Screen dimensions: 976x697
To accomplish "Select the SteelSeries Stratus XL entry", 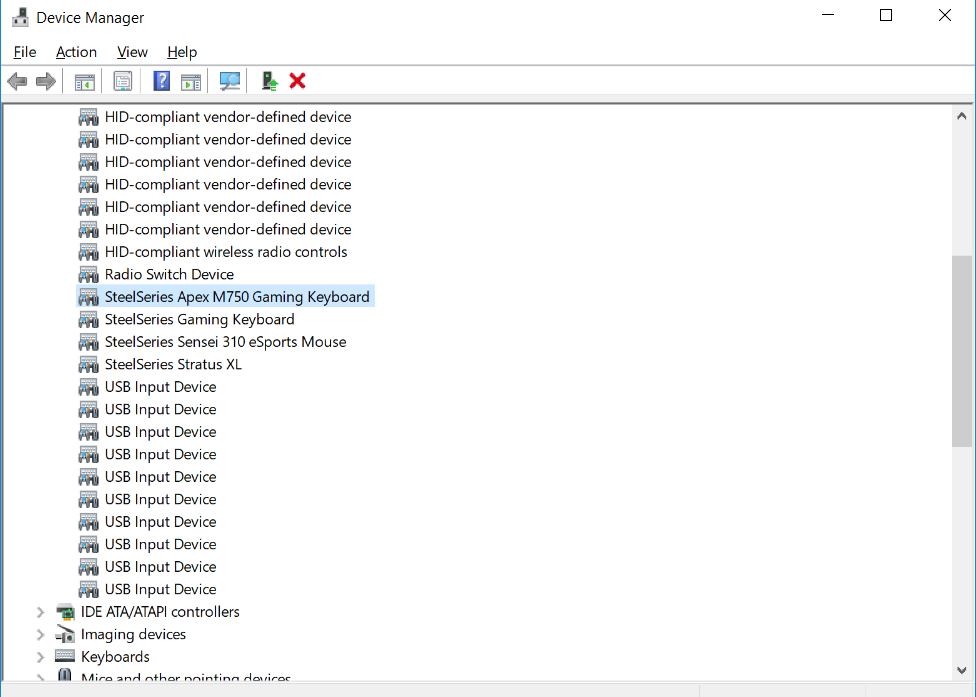I will point(173,364).
